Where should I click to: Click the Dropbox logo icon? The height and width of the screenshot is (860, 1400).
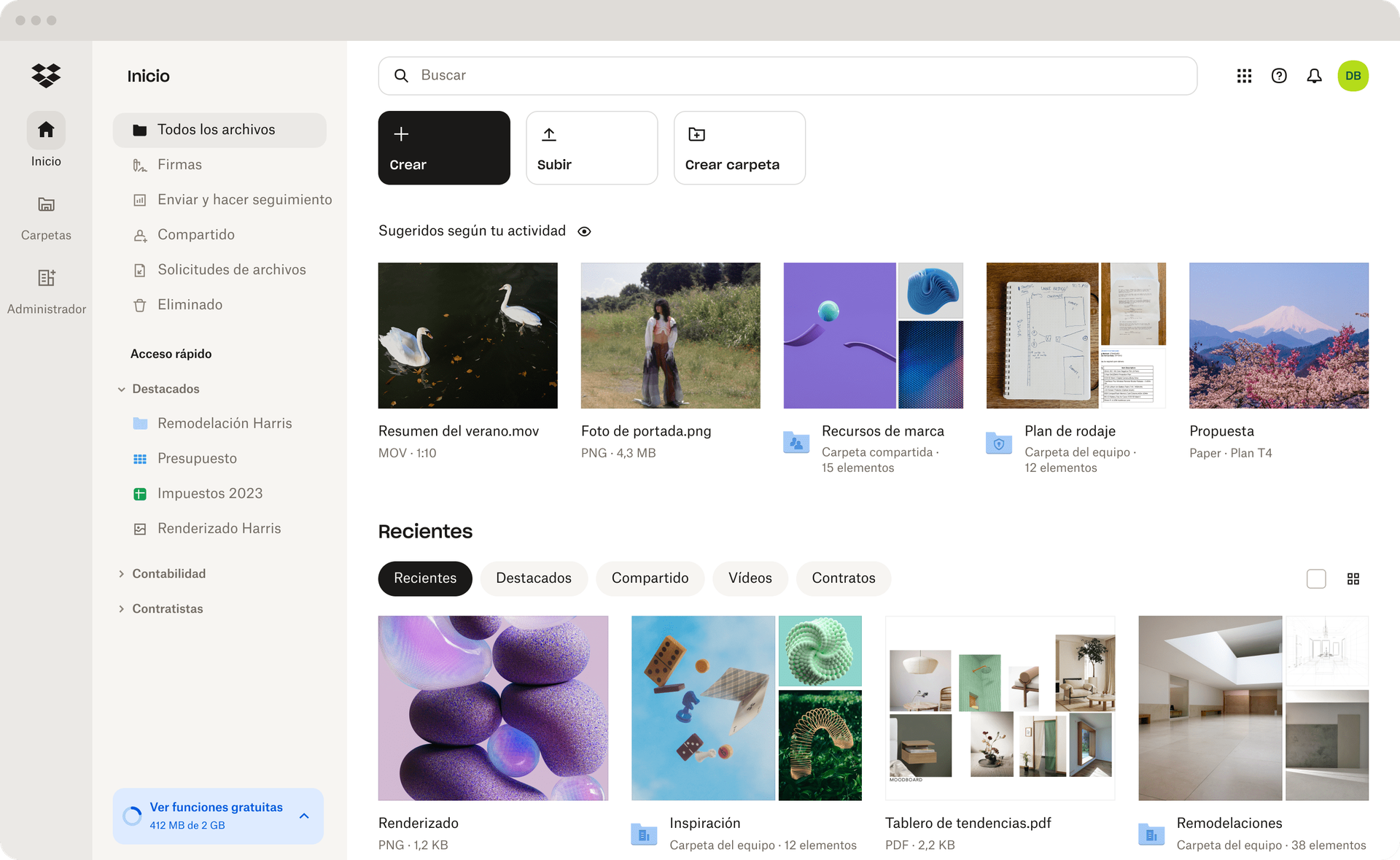[x=46, y=75]
